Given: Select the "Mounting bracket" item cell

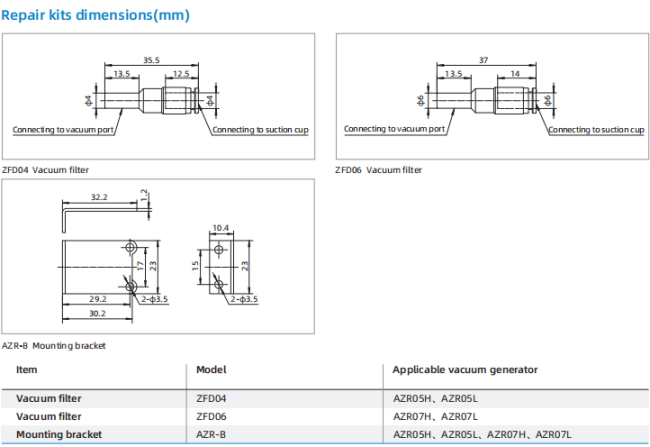Looking at the screenshot, I should (x=57, y=433).
